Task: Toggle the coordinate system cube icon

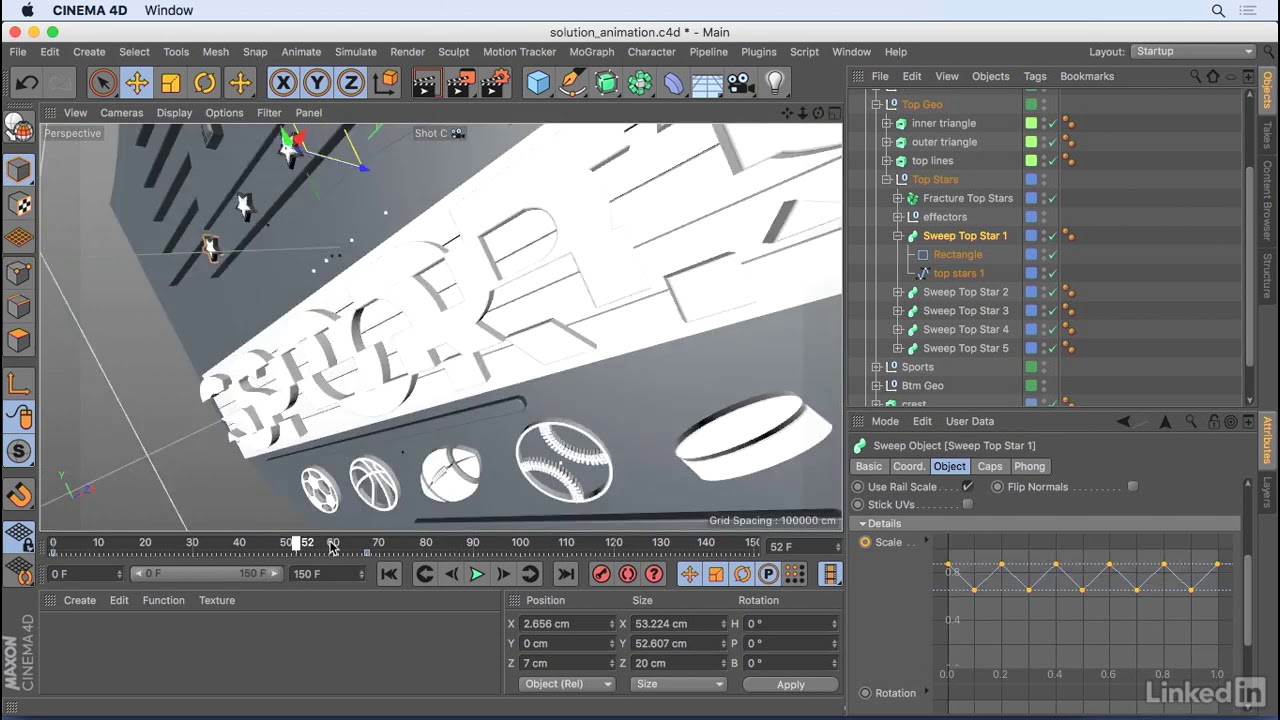Action: pyautogui.click(x=386, y=83)
